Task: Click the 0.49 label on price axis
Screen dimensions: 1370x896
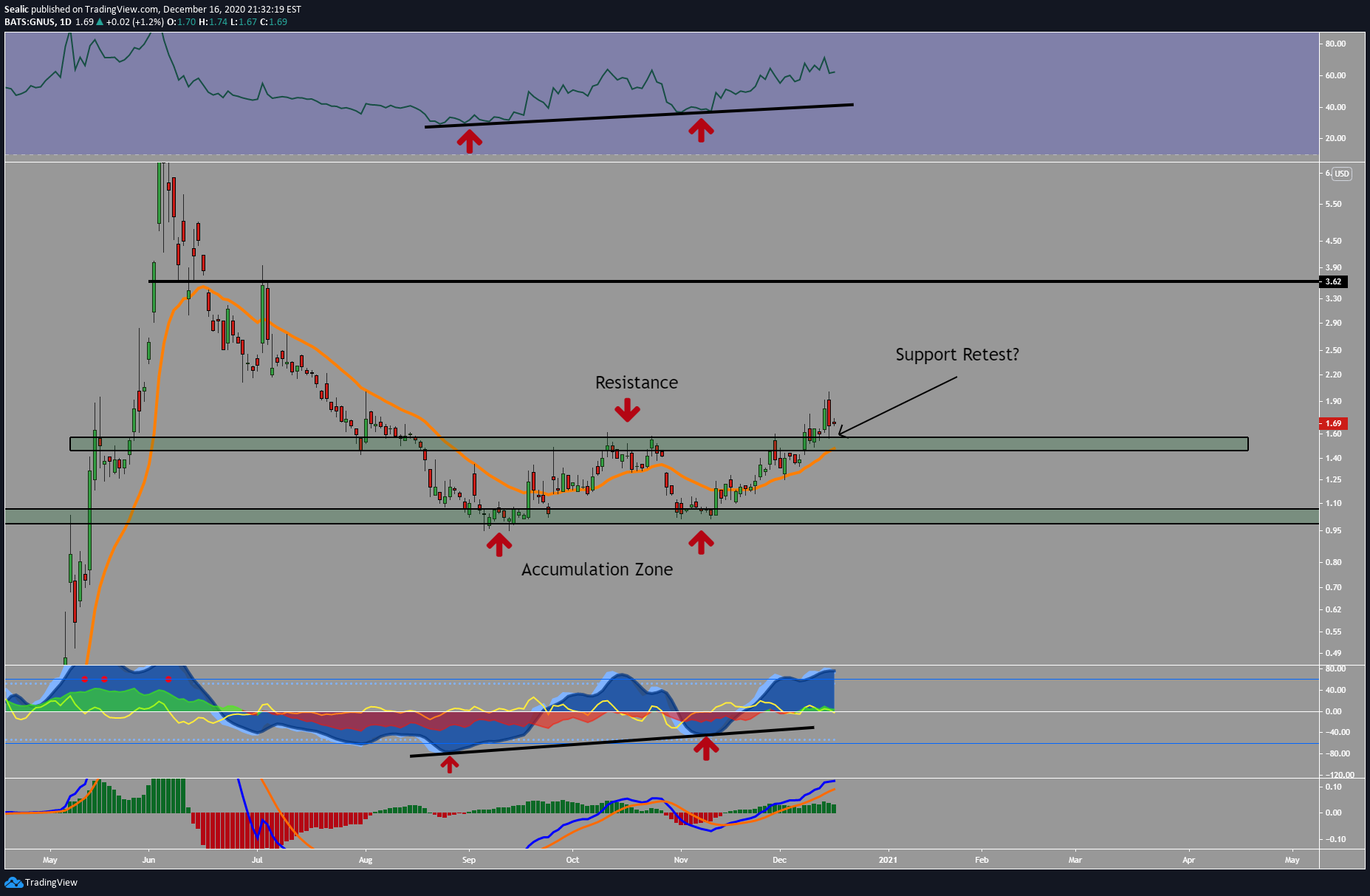Action: (x=1333, y=653)
